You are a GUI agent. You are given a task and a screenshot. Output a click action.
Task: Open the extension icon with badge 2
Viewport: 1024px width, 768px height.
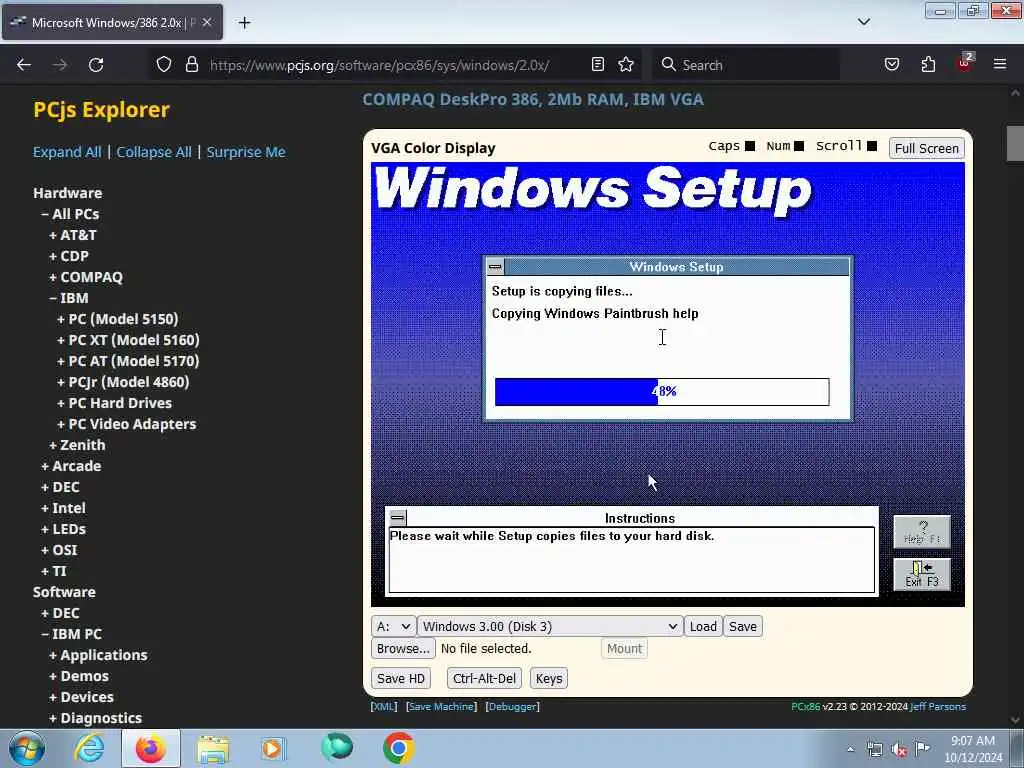[x=965, y=64]
